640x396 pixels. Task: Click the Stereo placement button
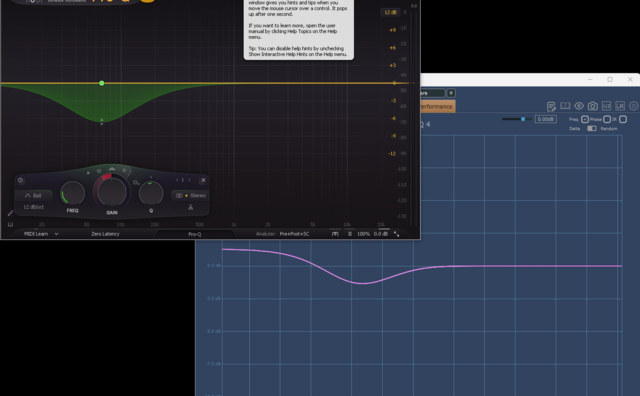click(190, 196)
